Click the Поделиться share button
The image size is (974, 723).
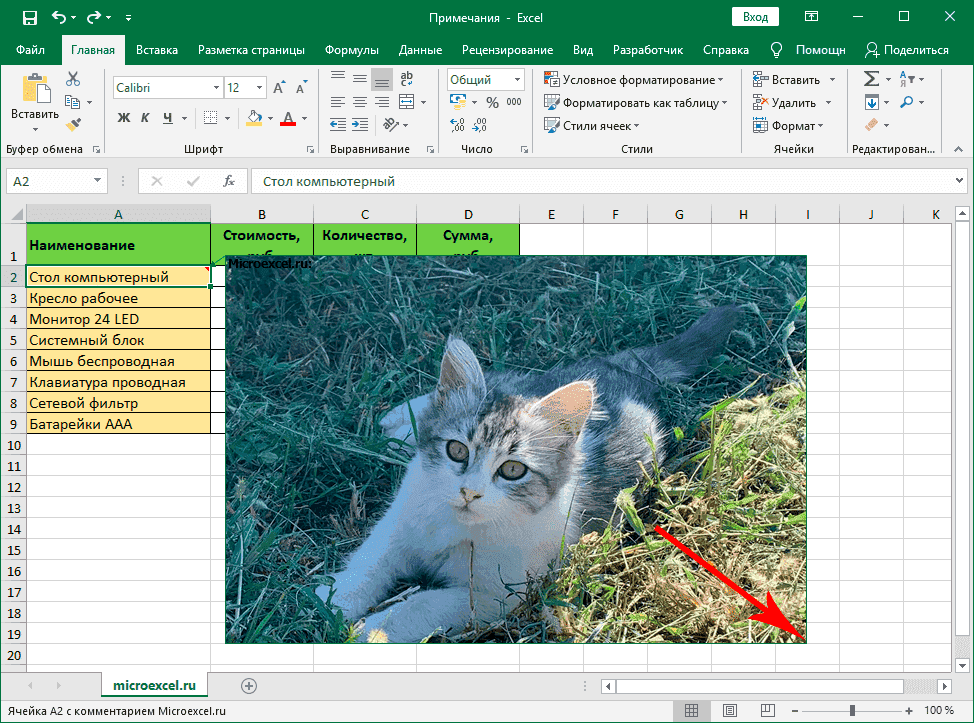pos(907,50)
